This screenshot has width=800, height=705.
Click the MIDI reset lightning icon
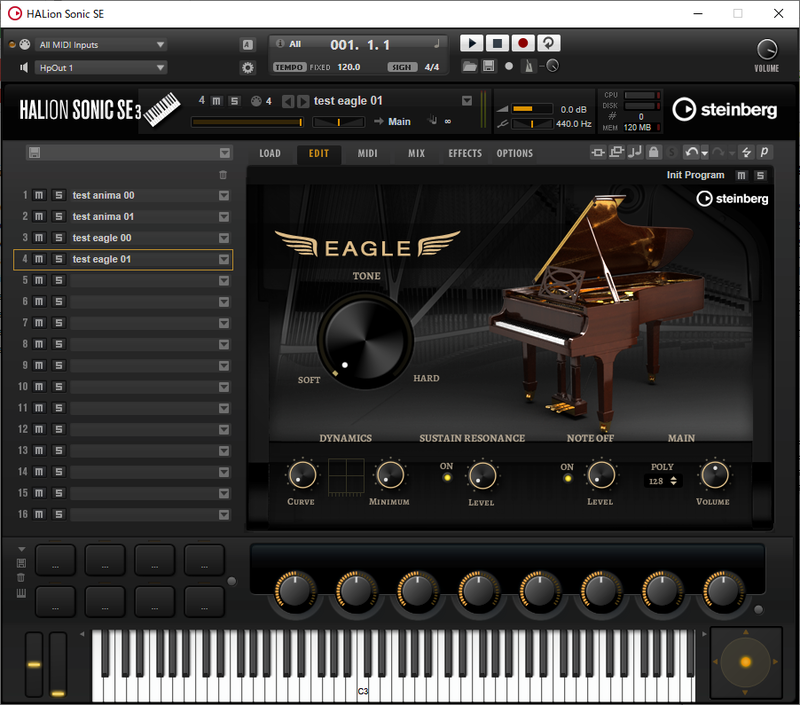[746, 152]
